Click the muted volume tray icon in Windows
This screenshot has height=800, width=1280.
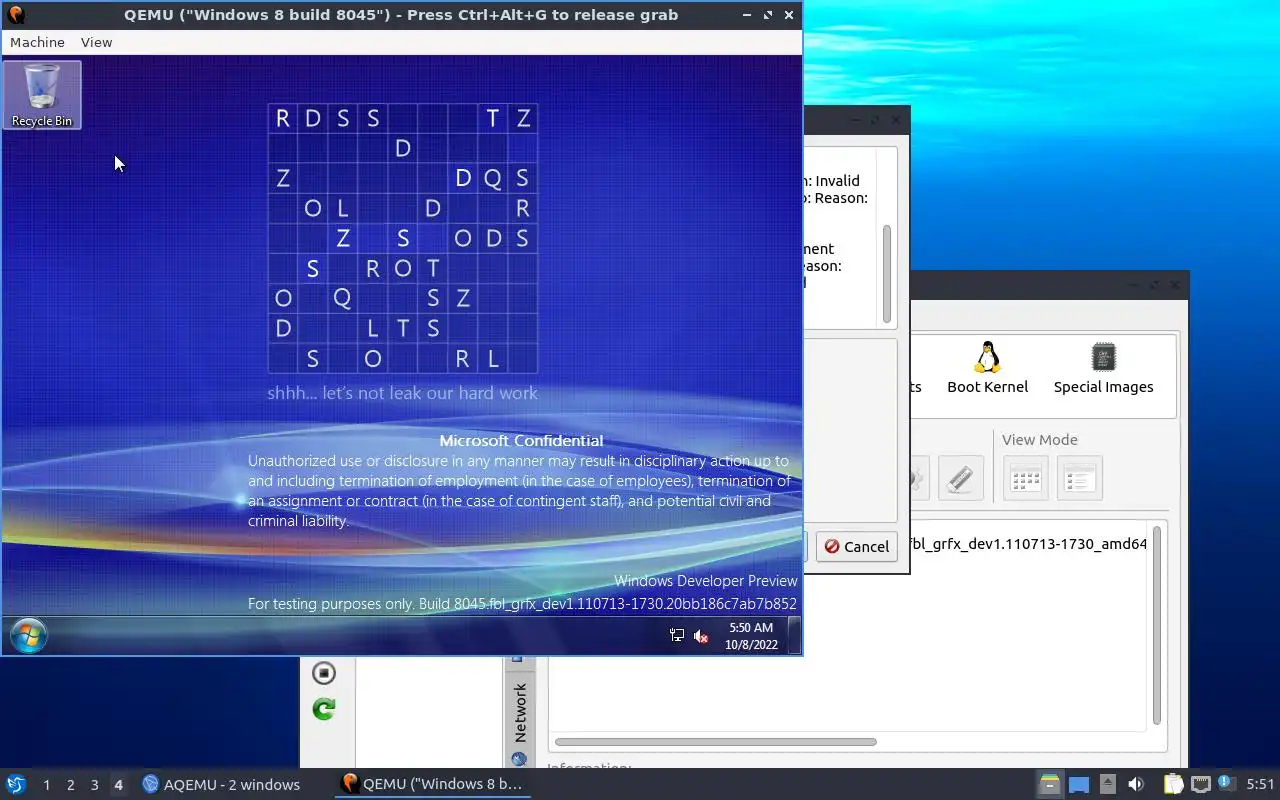701,636
